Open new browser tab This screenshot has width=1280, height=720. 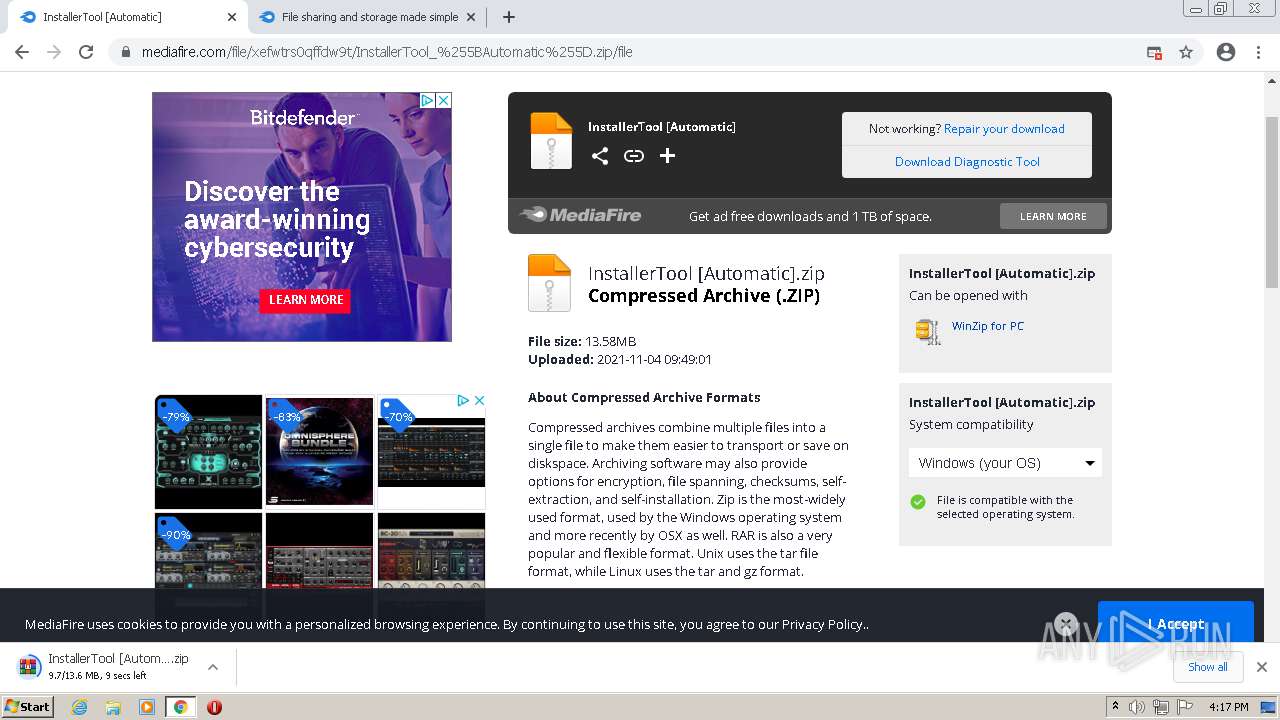pyautogui.click(x=509, y=17)
